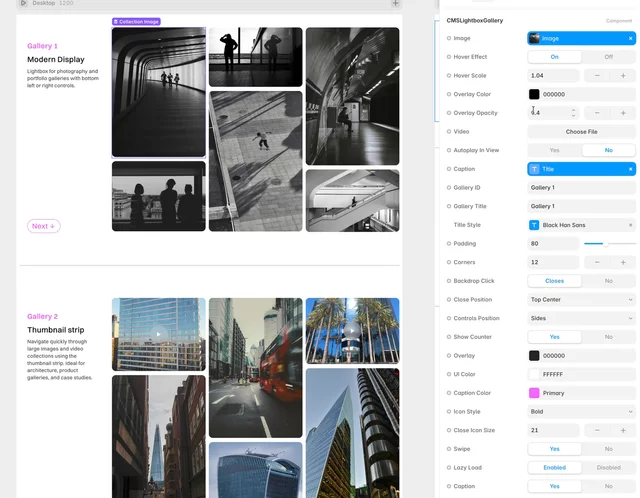Open the Close Position dropdown
Screen dimensions: 640x498
point(581,300)
